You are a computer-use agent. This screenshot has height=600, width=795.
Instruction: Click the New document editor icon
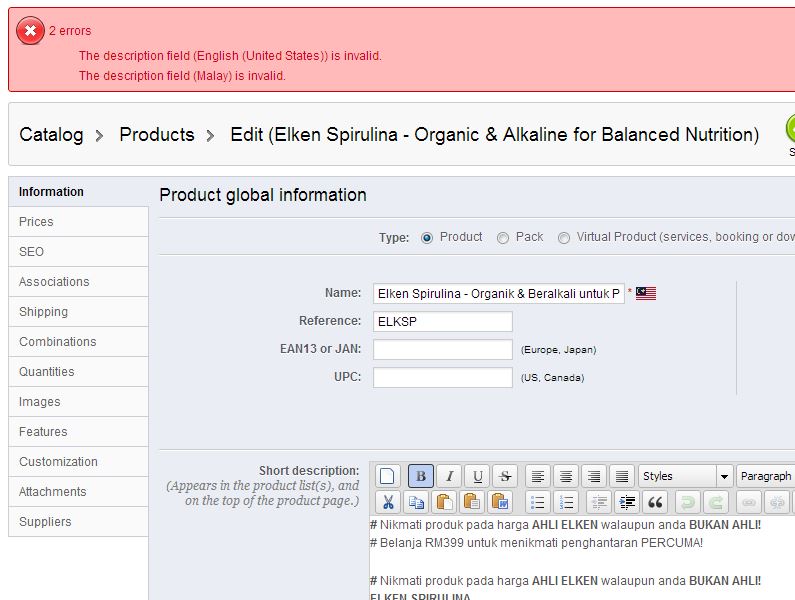coord(387,476)
